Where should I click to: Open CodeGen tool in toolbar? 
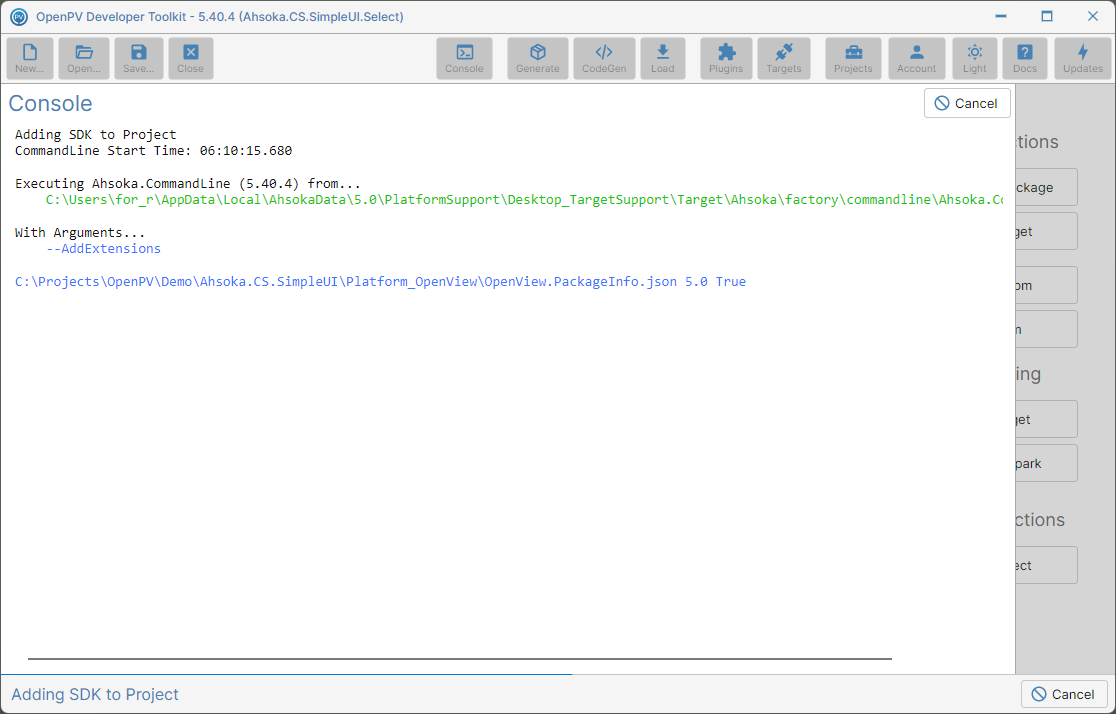pyautogui.click(x=604, y=58)
